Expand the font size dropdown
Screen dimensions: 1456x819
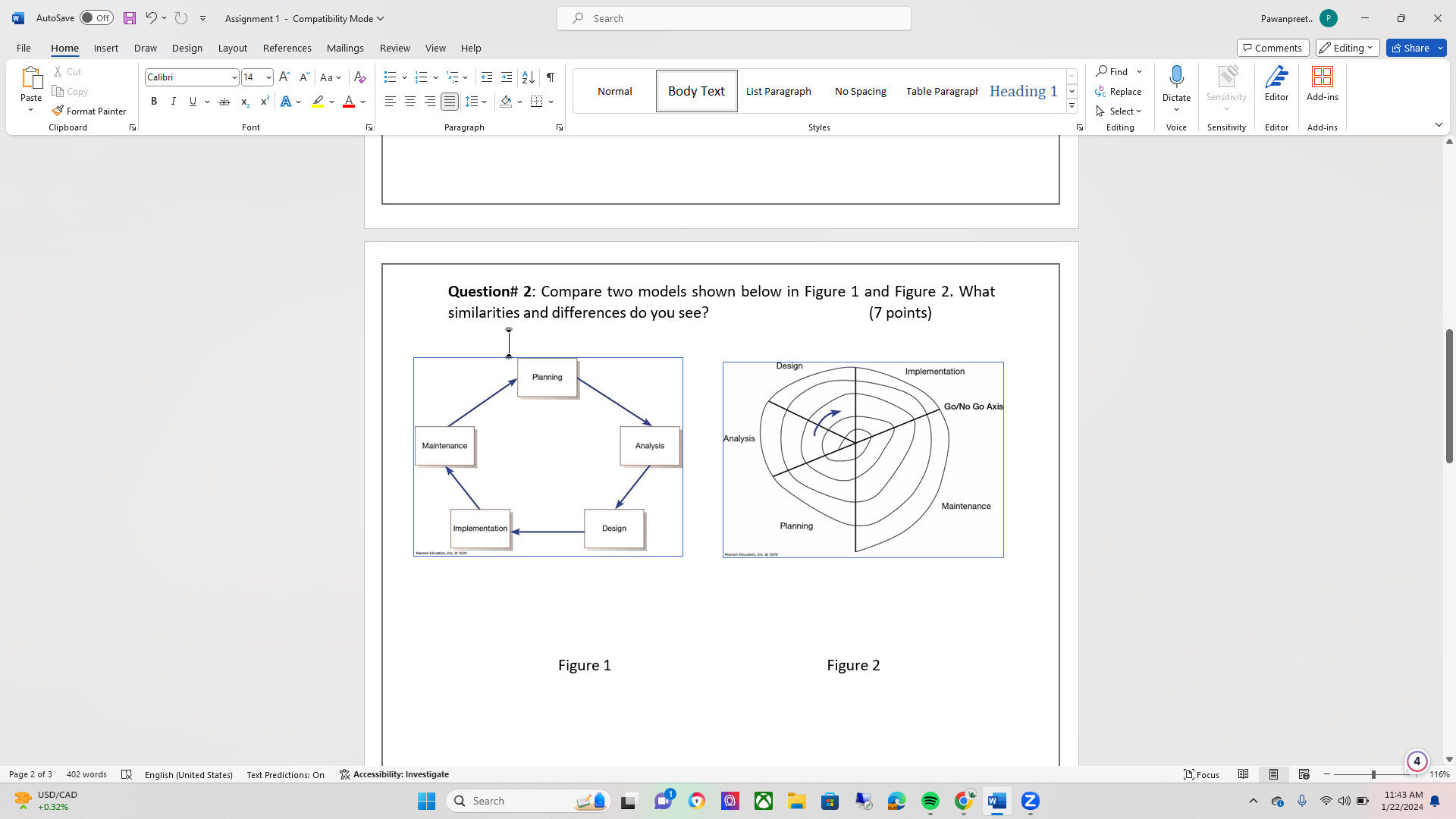(267, 77)
